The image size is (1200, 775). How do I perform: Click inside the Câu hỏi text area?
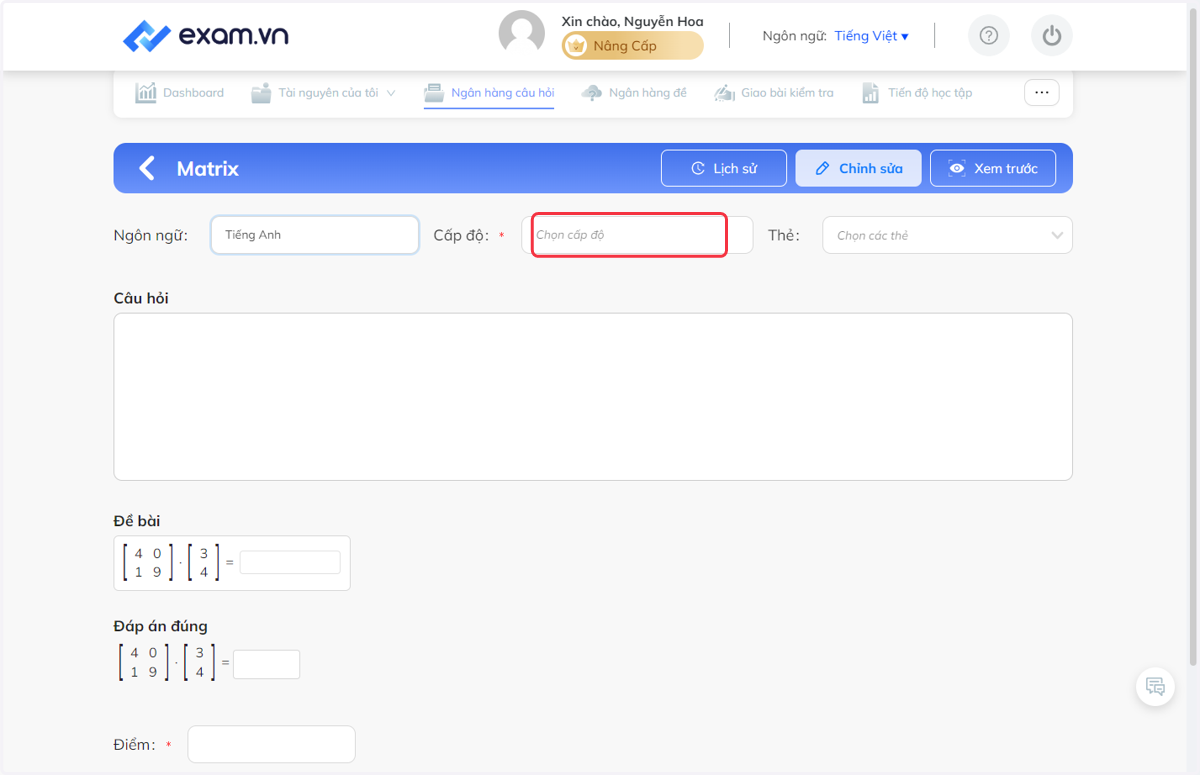(x=593, y=396)
